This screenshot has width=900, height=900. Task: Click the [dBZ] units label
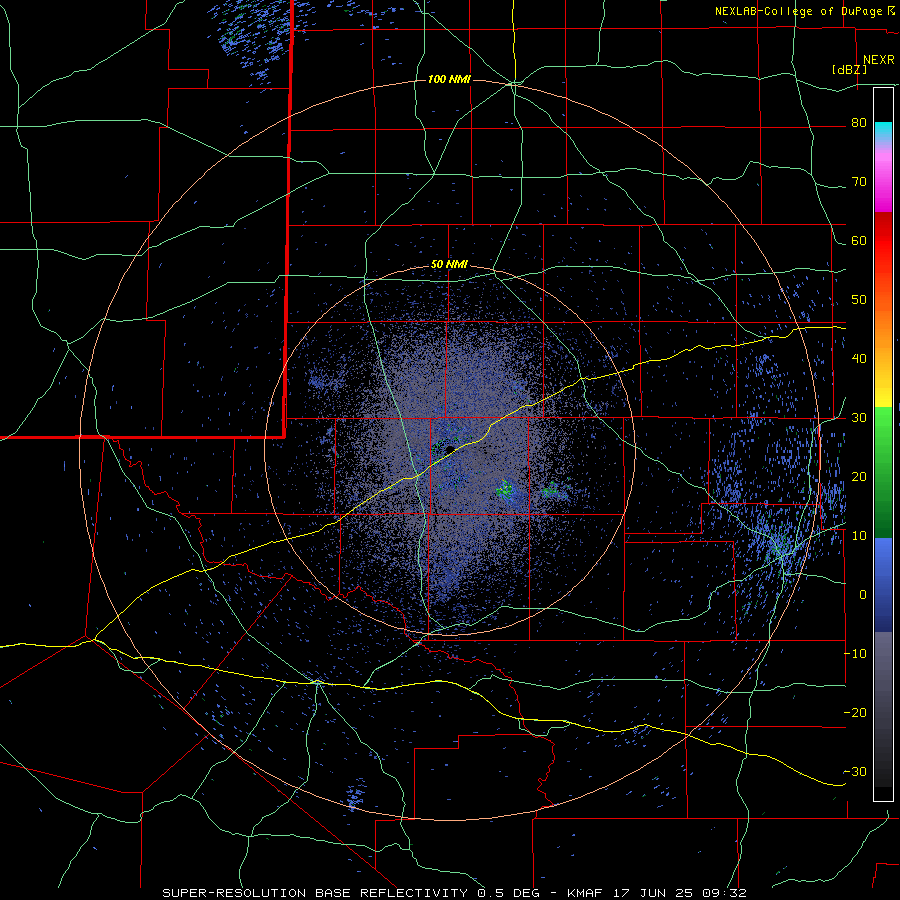(849, 70)
